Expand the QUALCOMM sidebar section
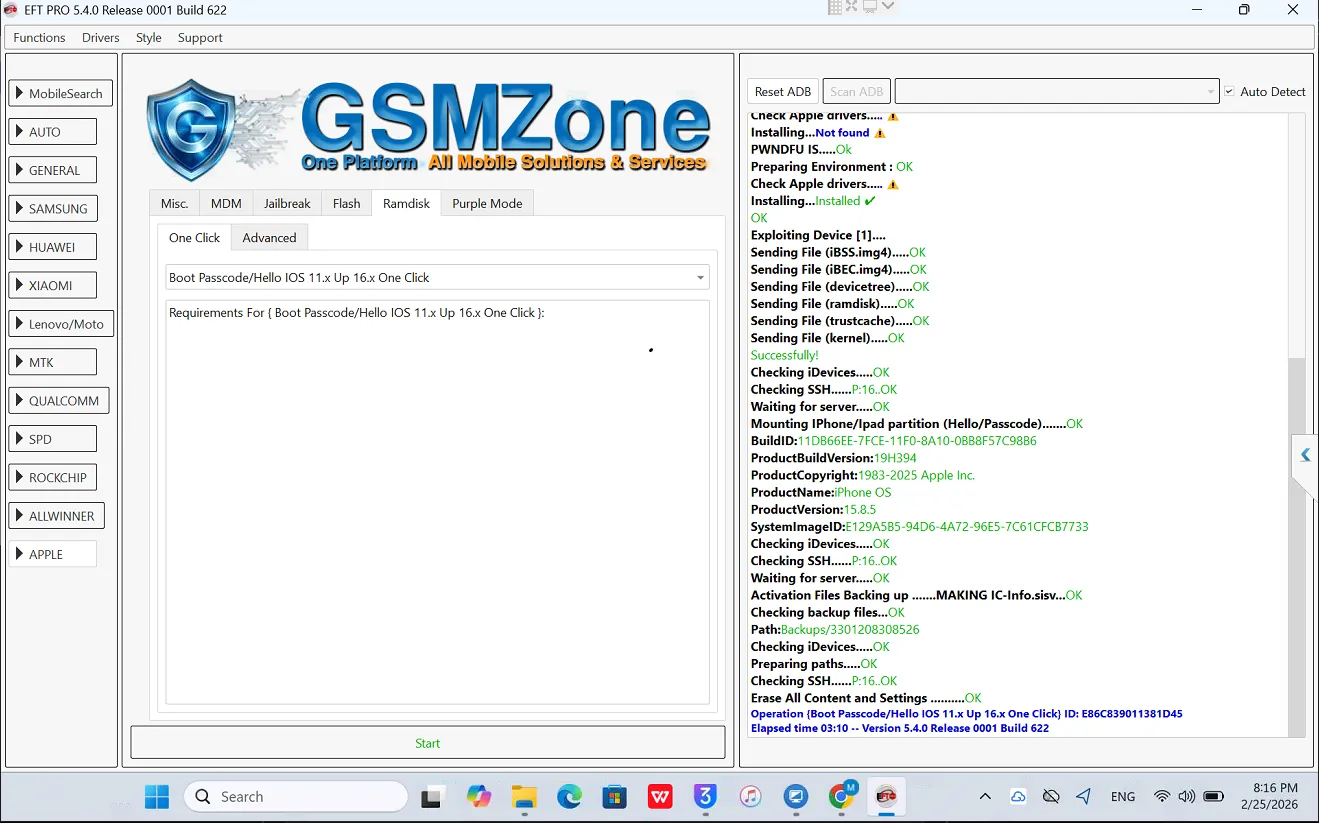 pos(59,401)
